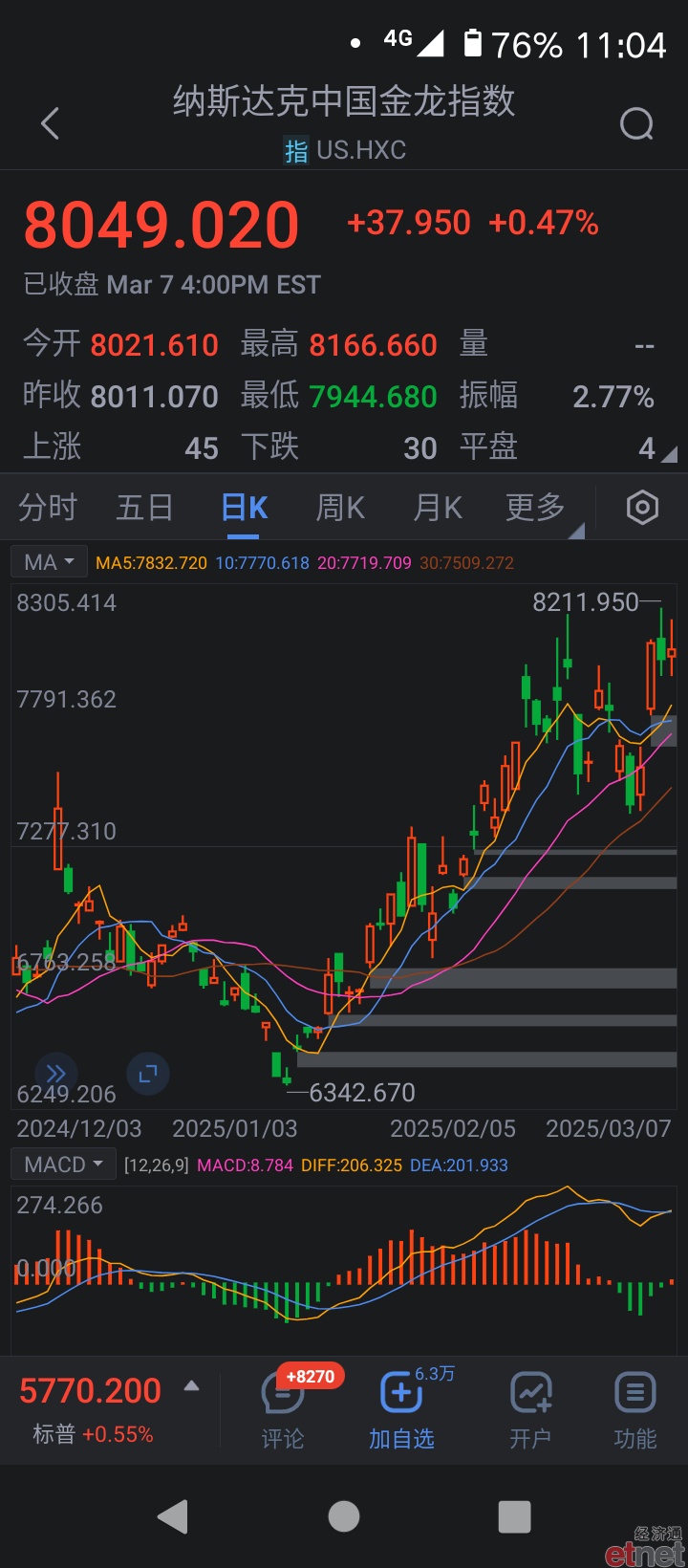
Task: Tap 平盘 4 unchanged count
Action: [x=557, y=447]
